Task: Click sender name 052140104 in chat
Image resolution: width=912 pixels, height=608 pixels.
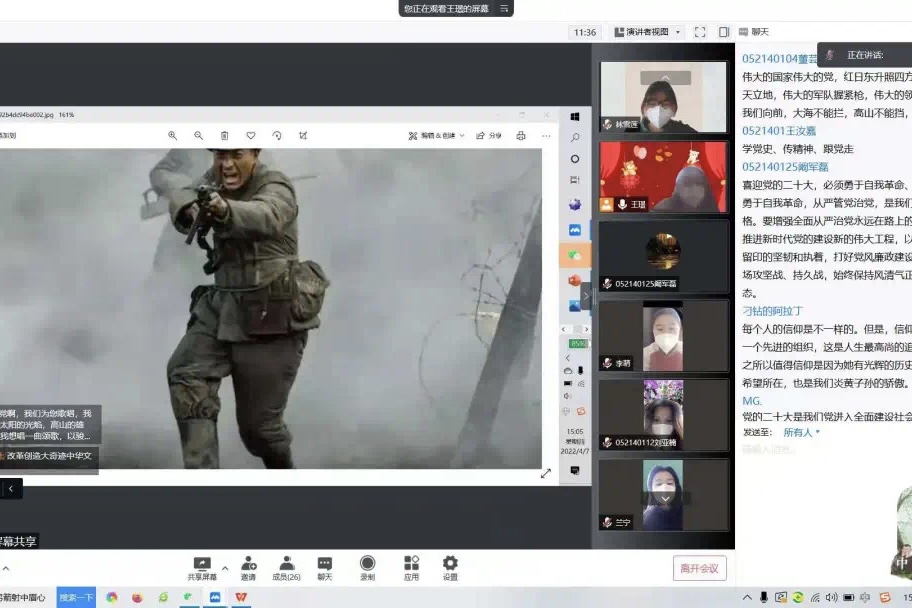Action: coord(779,59)
